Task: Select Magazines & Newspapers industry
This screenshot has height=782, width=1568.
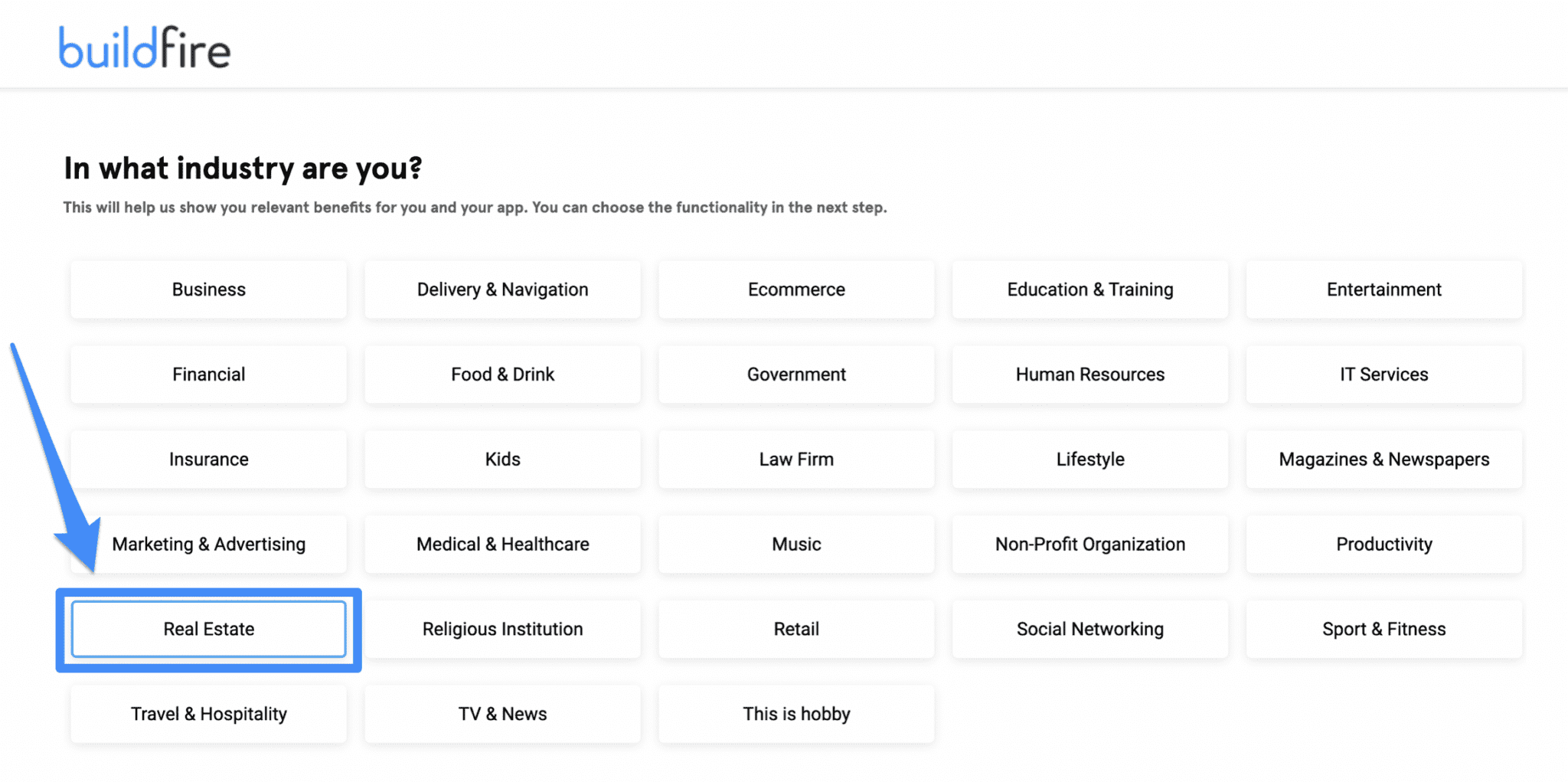Action: tap(1383, 460)
